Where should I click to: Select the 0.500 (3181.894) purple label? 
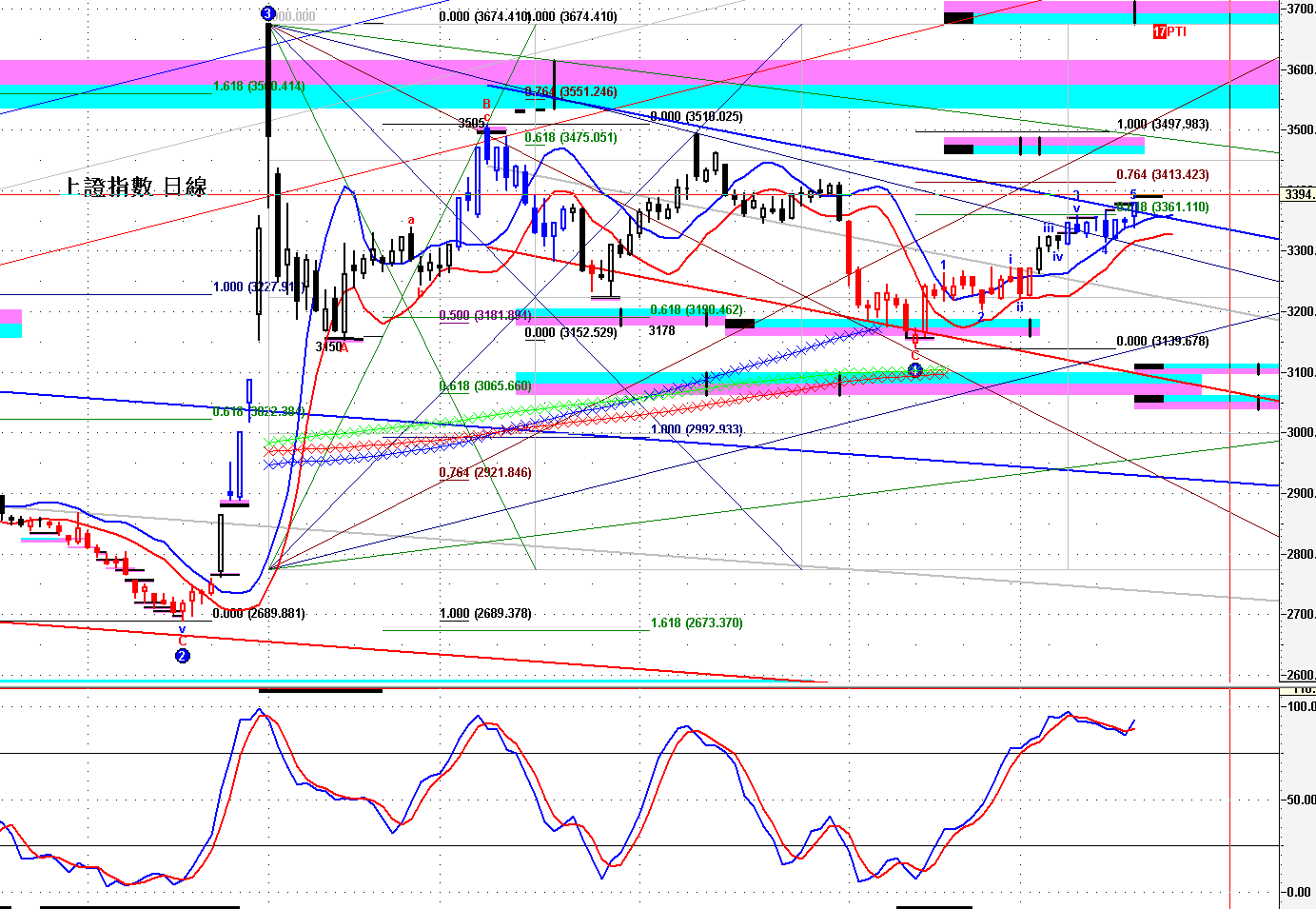(x=485, y=315)
